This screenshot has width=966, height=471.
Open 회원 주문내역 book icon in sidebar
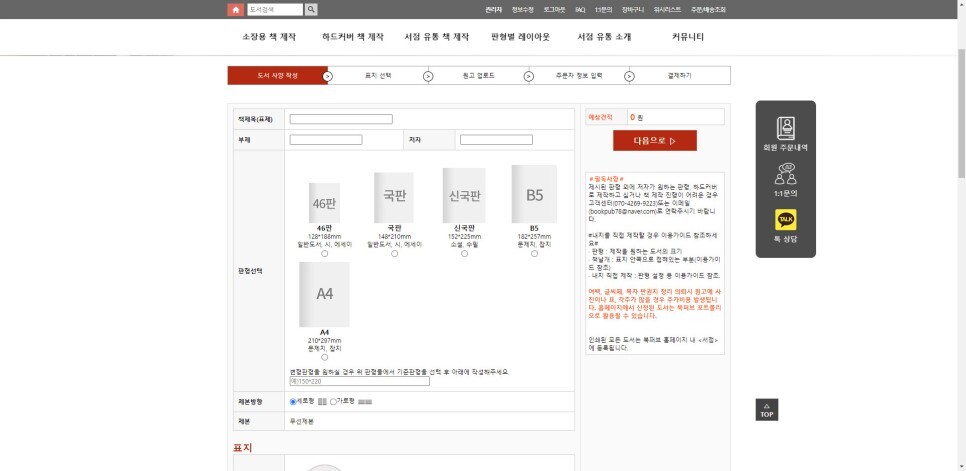click(785, 128)
